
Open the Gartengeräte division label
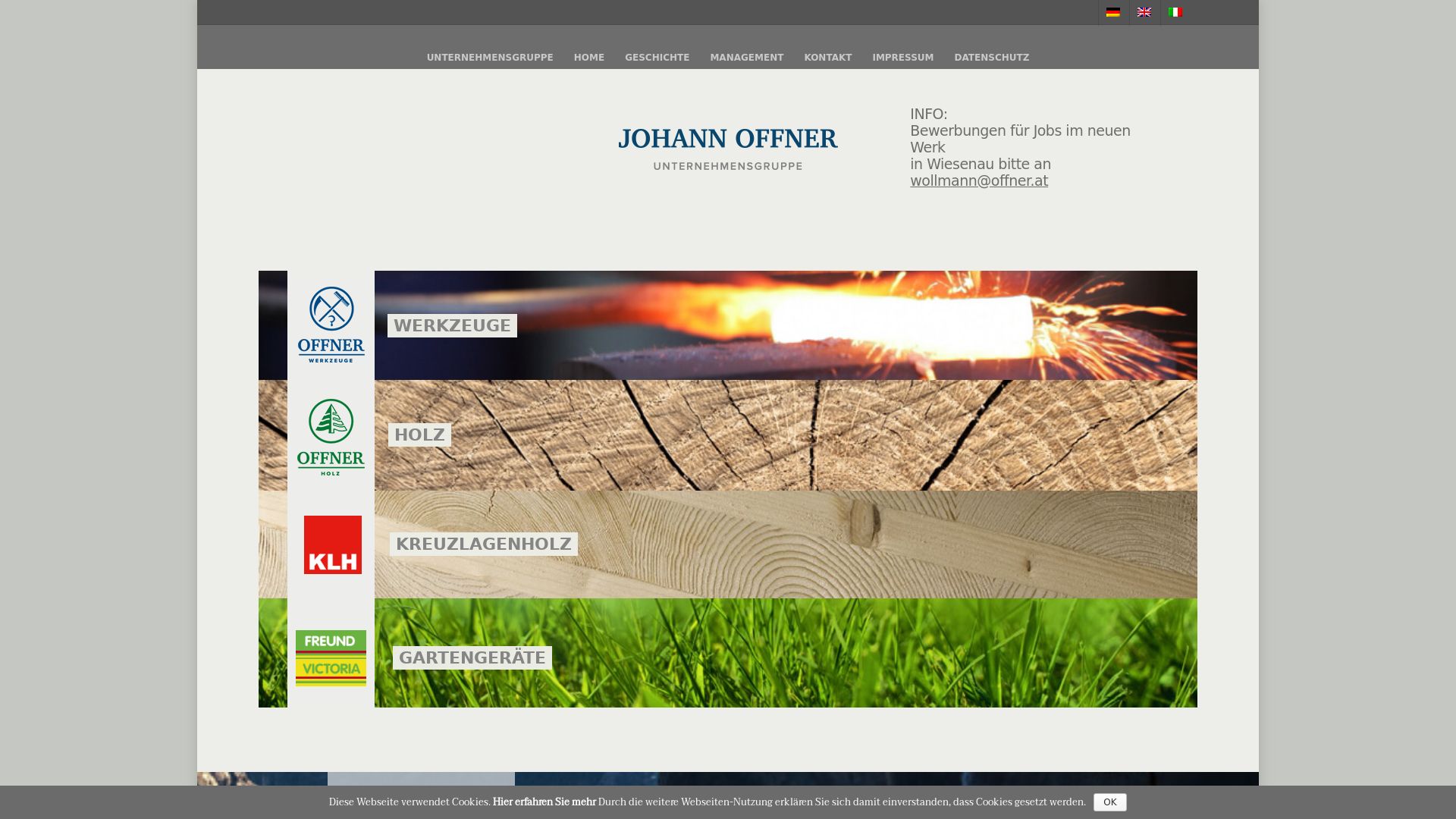(x=472, y=657)
